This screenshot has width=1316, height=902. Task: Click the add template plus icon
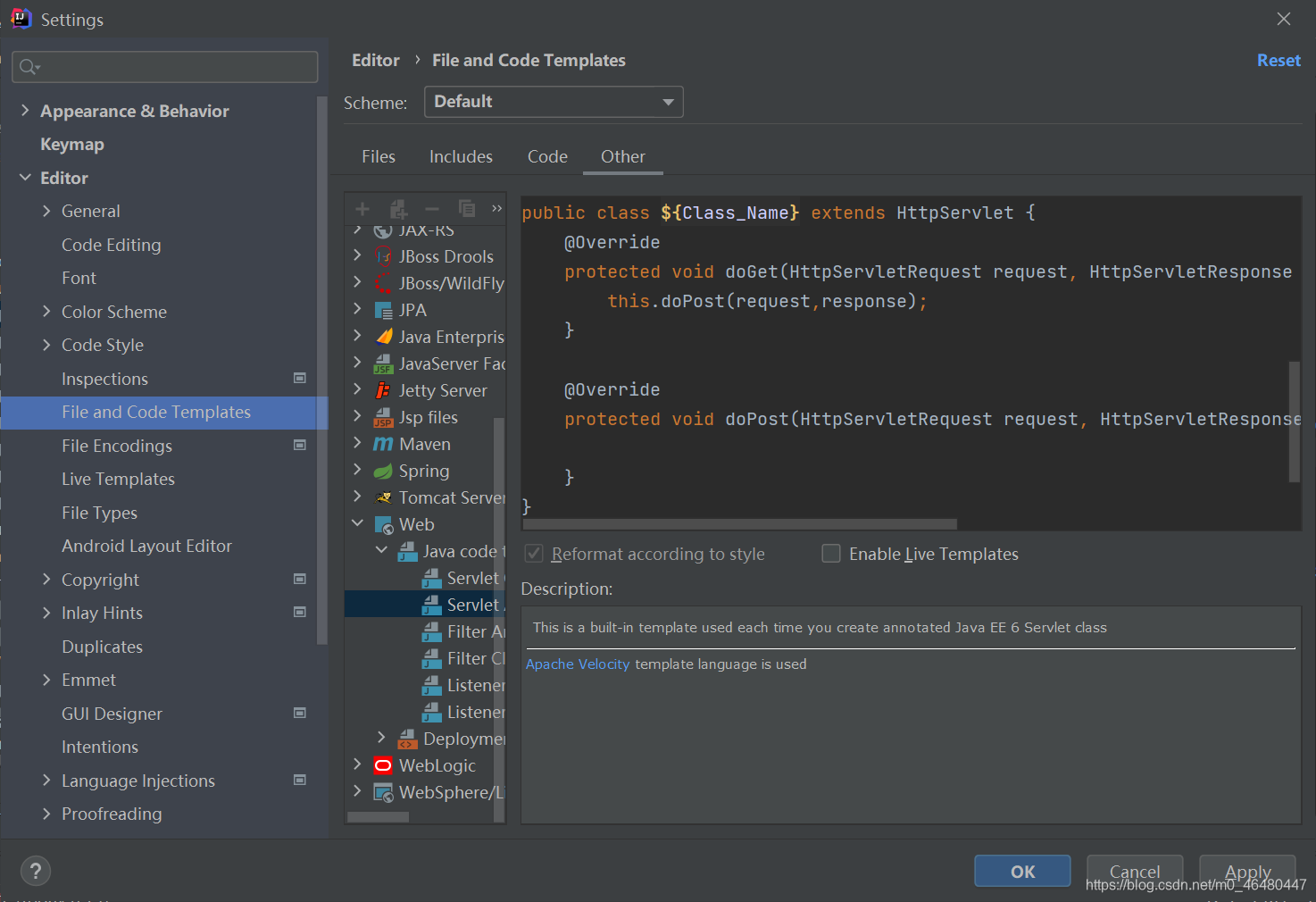[x=362, y=209]
